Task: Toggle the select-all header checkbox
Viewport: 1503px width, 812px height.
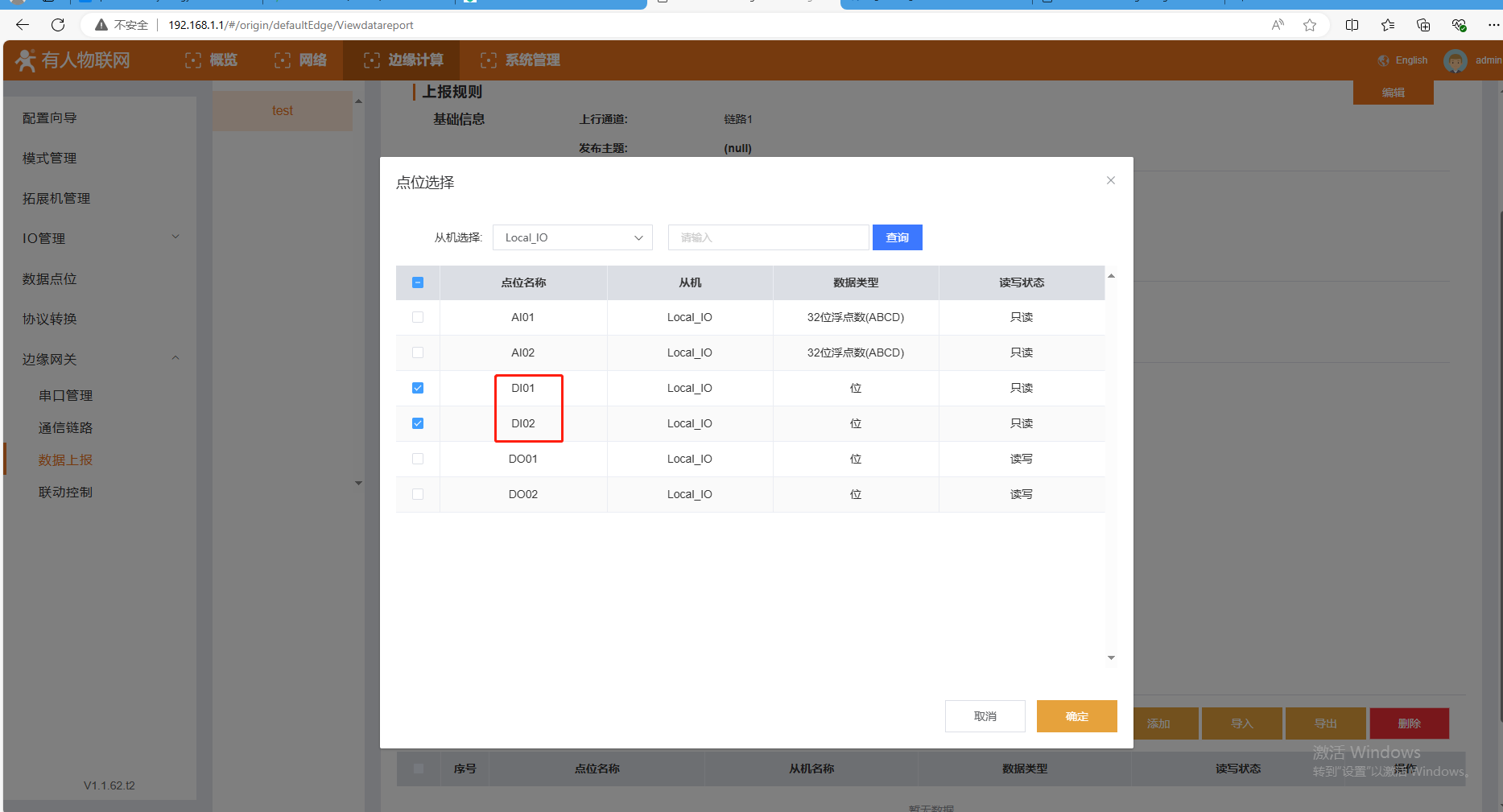Action: [x=418, y=282]
